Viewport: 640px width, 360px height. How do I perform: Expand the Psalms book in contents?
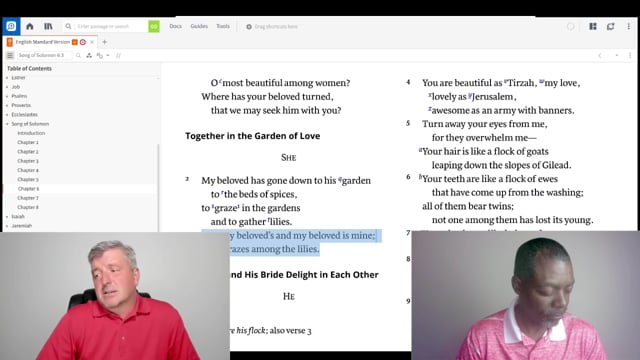(x=7, y=96)
